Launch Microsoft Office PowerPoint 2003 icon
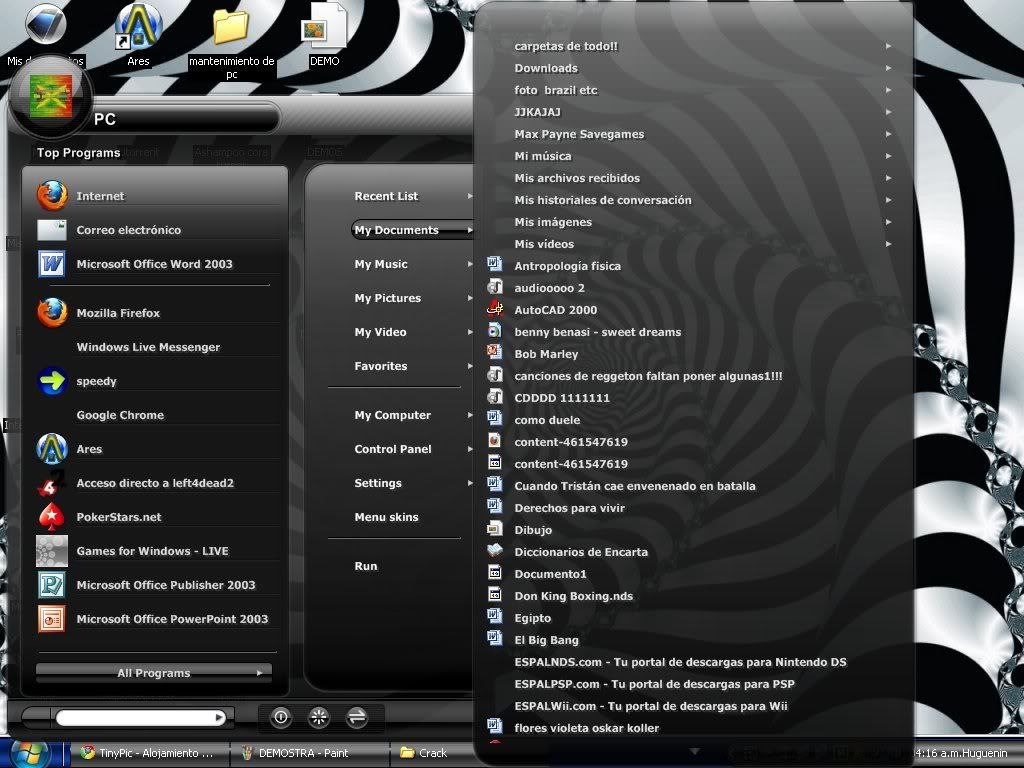Image resolution: width=1024 pixels, height=768 pixels. [x=52, y=618]
